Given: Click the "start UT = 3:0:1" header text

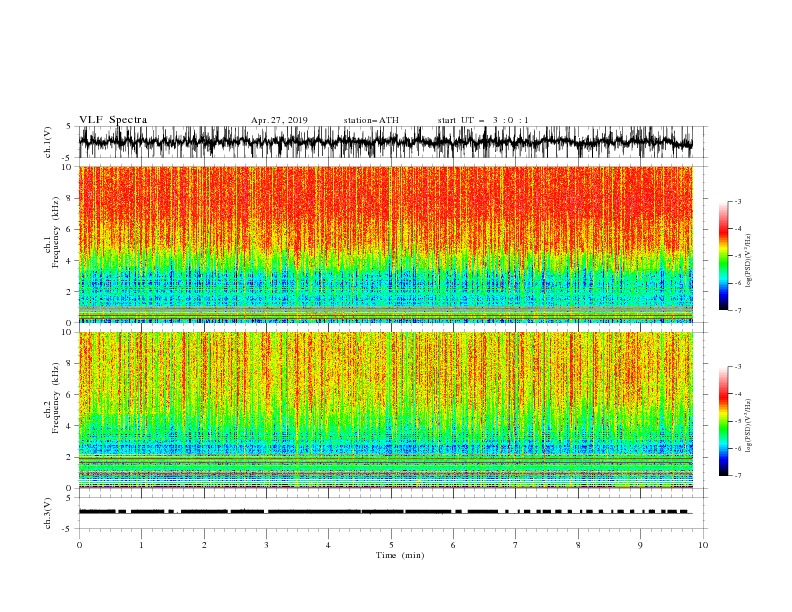Looking at the screenshot, I should pyautogui.click(x=483, y=120).
